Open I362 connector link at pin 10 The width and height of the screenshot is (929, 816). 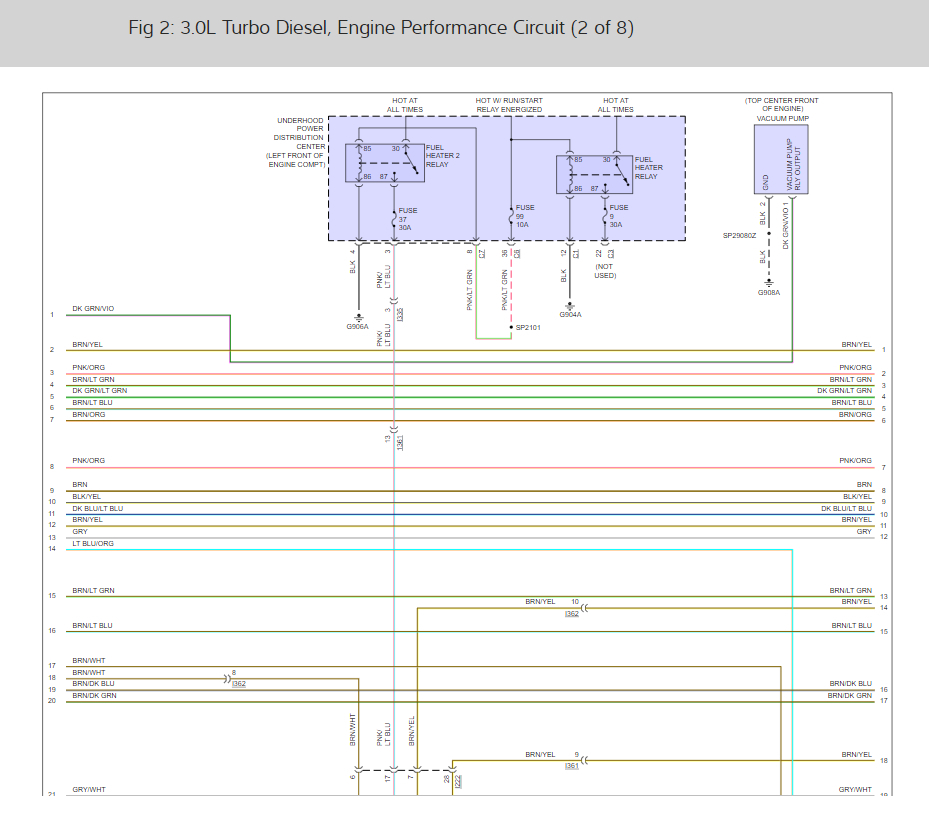(x=571, y=614)
